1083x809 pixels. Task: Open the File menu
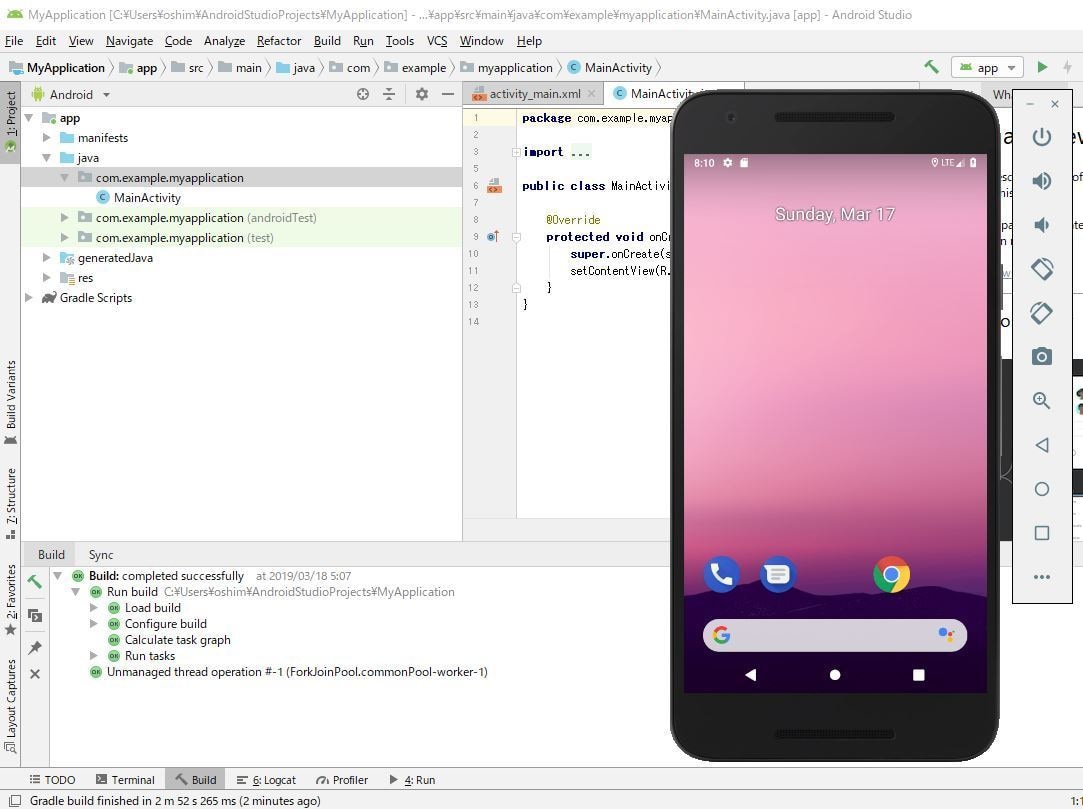point(14,41)
